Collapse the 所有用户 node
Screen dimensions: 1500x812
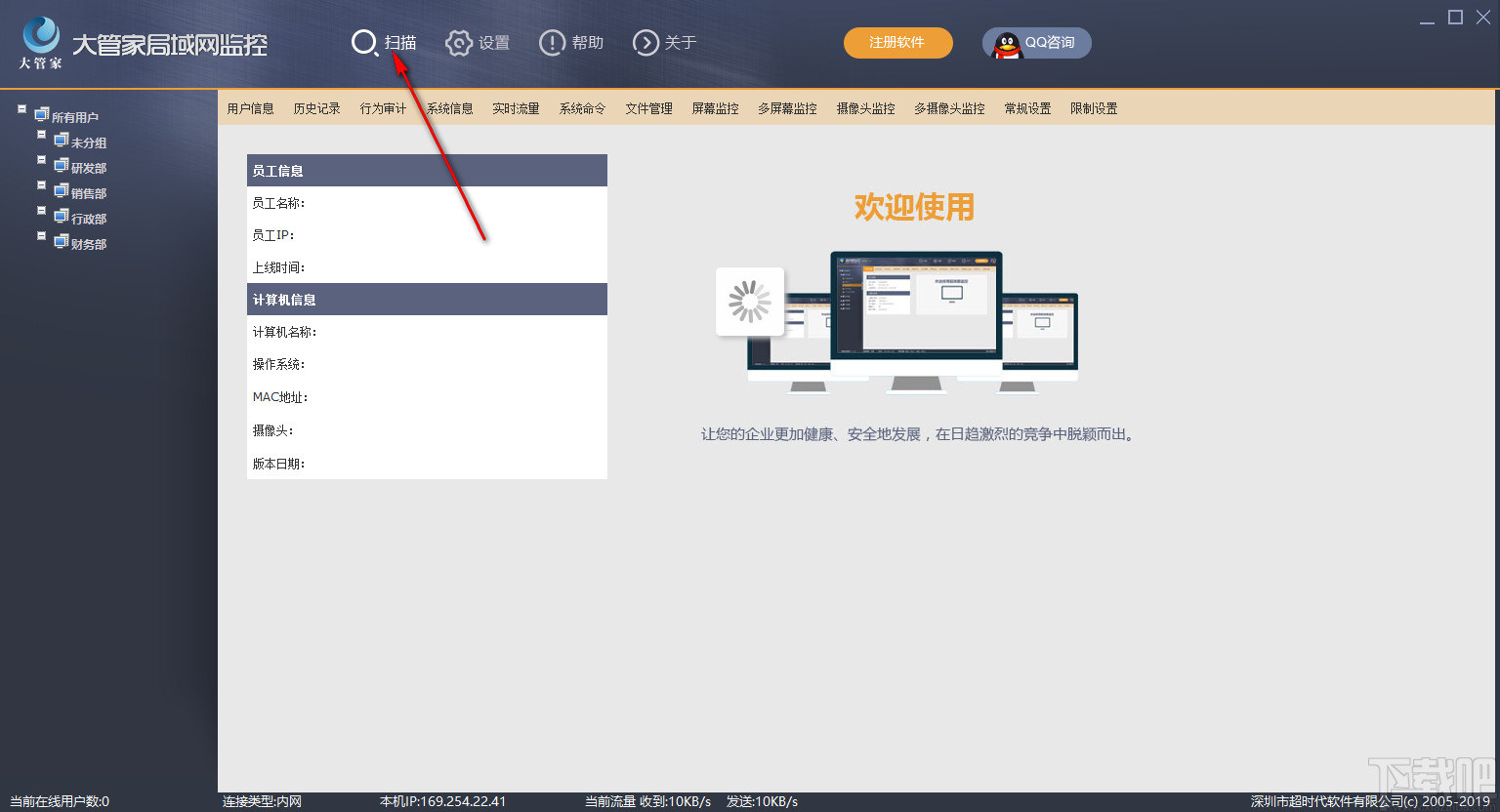pyautogui.click(x=21, y=108)
